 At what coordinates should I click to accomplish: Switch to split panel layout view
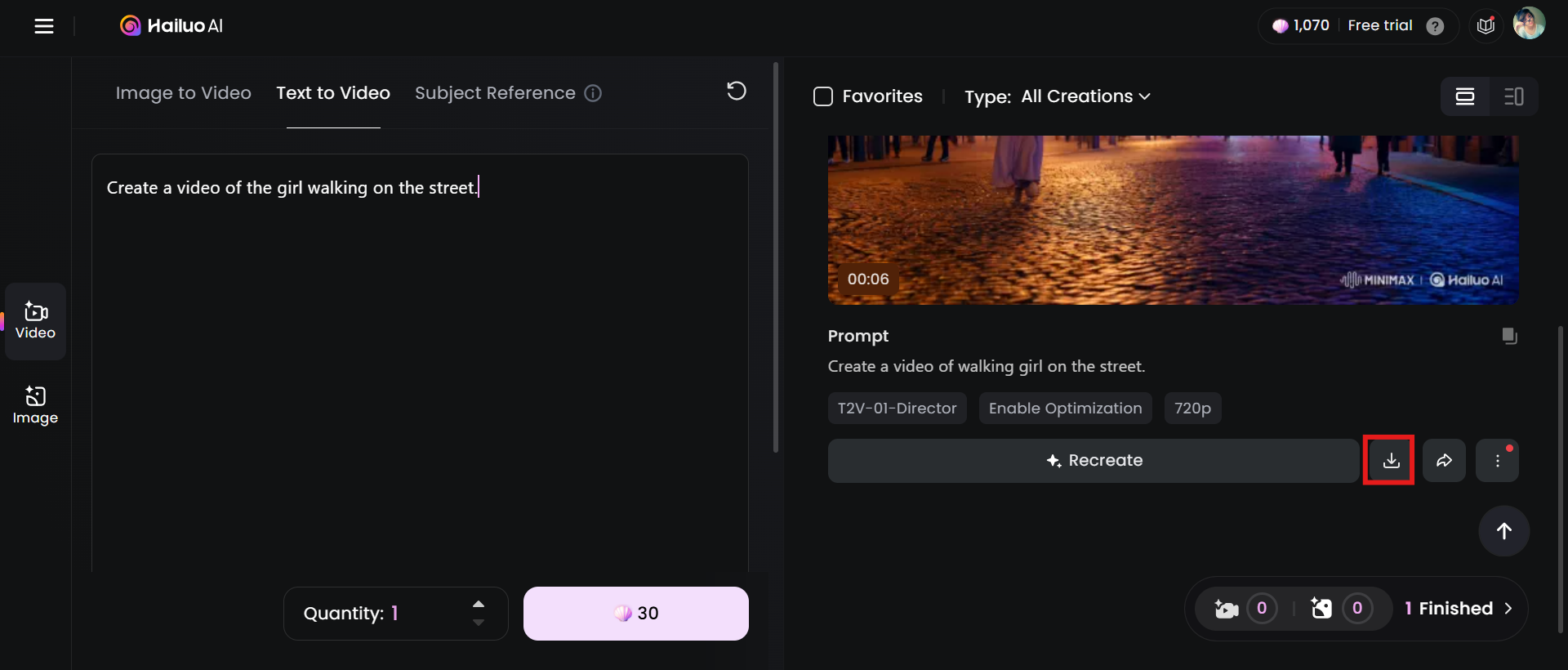(1513, 96)
